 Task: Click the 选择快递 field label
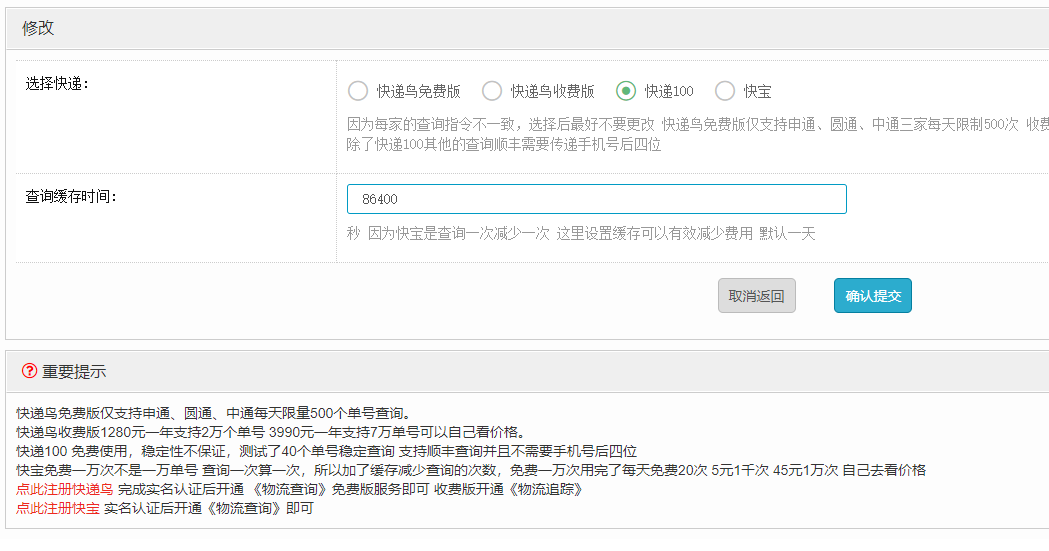[57, 83]
